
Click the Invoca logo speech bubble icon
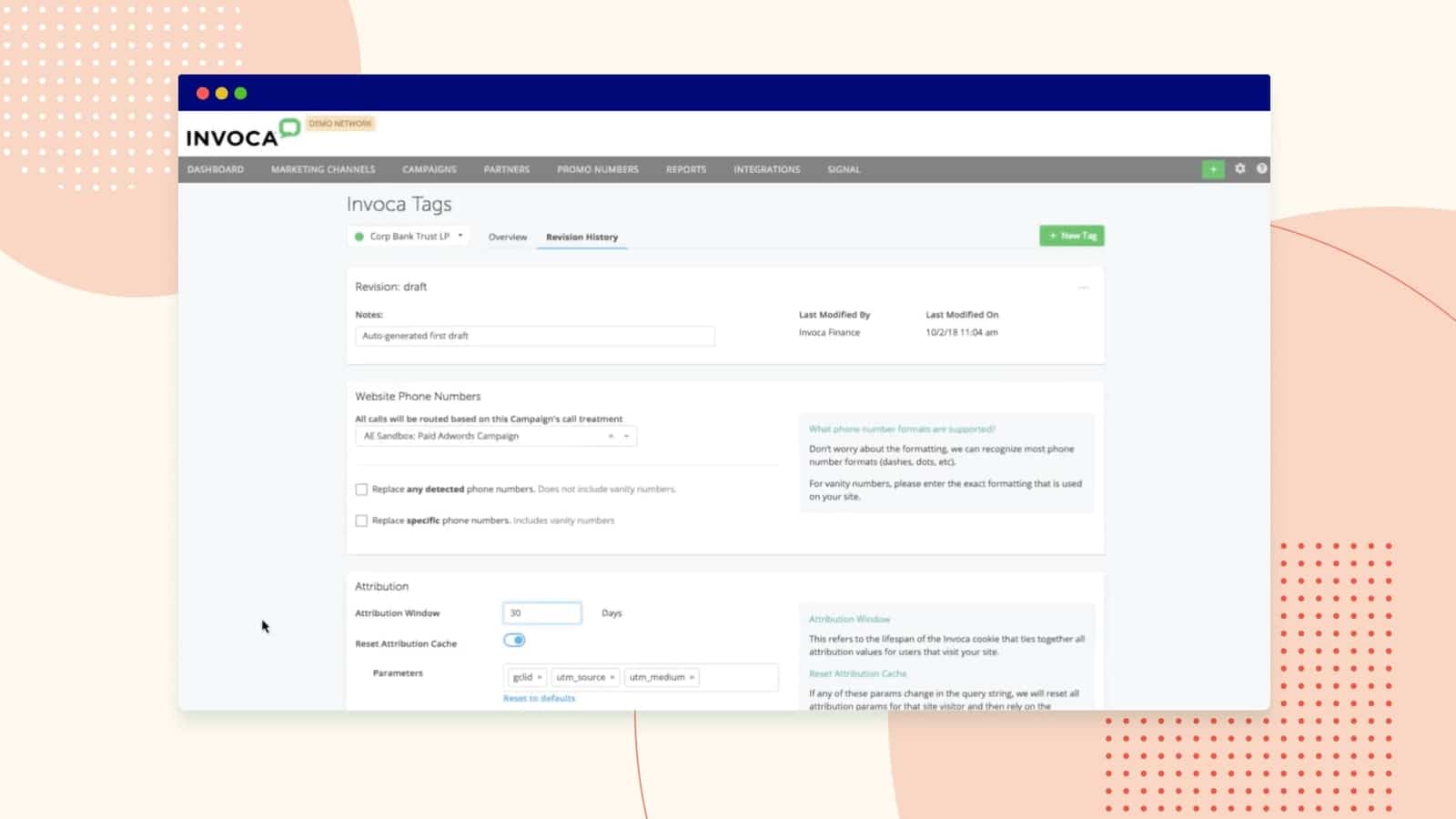(x=288, y=126)
